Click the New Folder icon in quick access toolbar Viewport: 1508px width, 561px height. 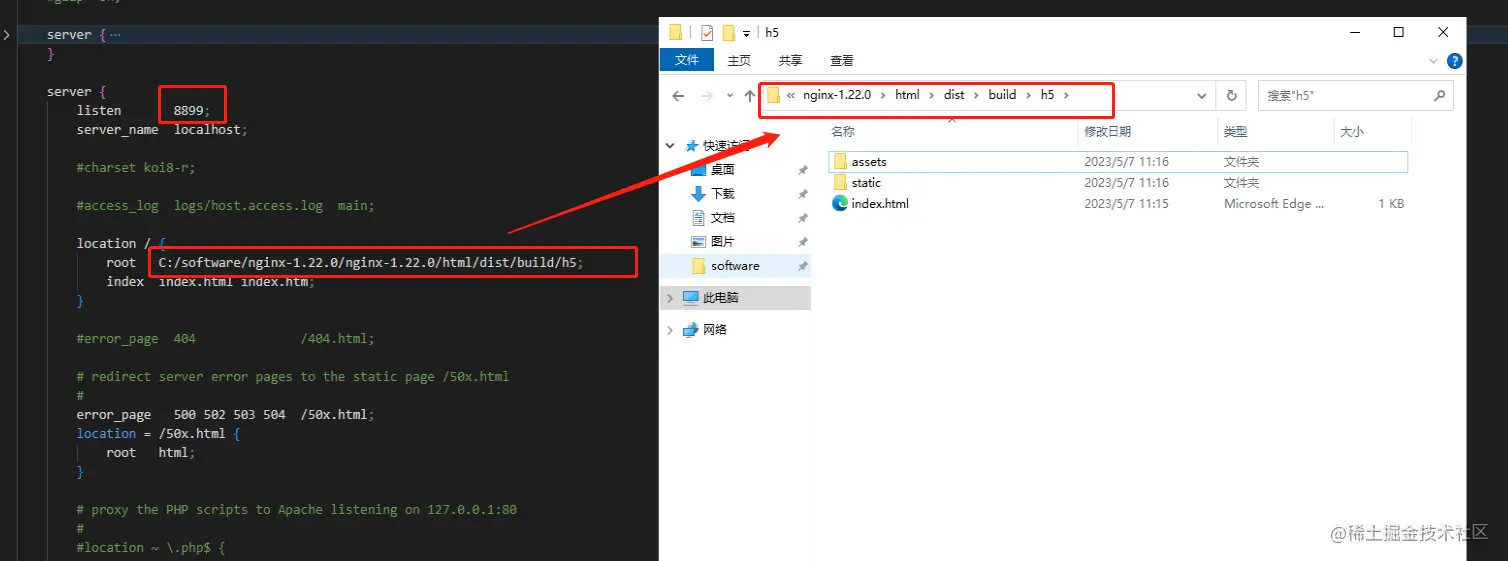(729, 32)
